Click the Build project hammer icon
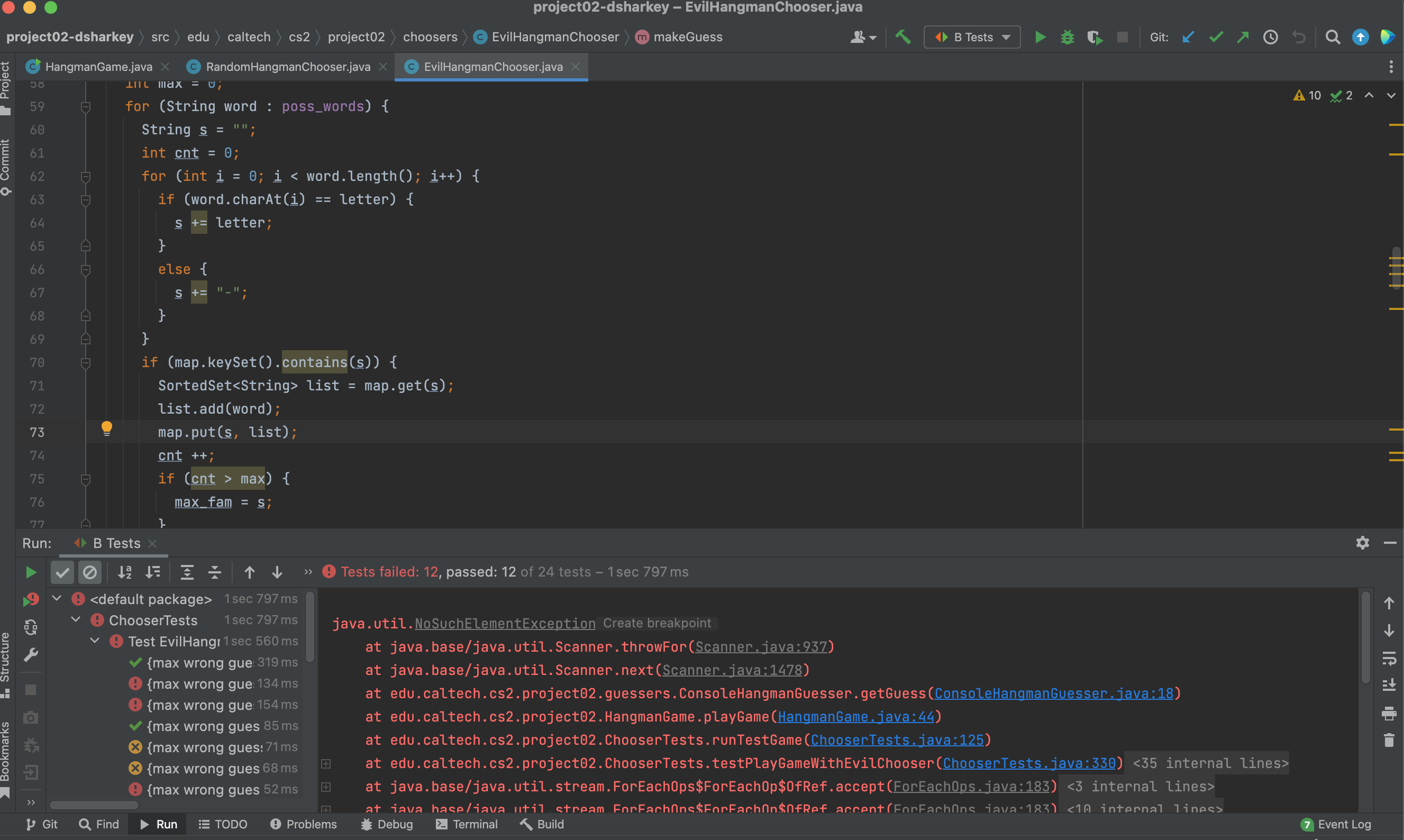Image resolution: width=1404 pixels, height=840 pixels. 902,38
